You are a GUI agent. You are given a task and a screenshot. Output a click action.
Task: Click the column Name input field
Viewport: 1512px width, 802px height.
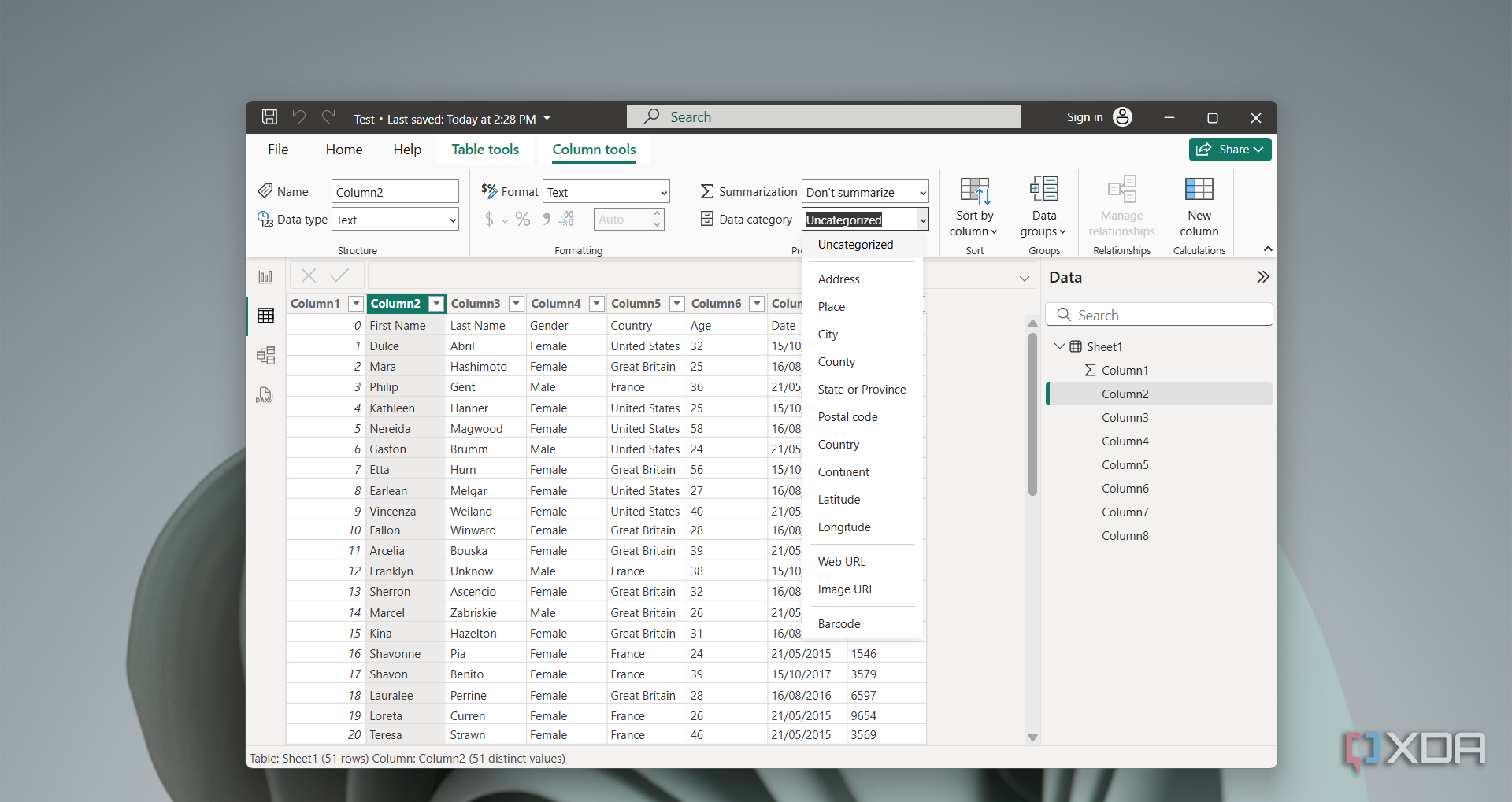point(395,192)
